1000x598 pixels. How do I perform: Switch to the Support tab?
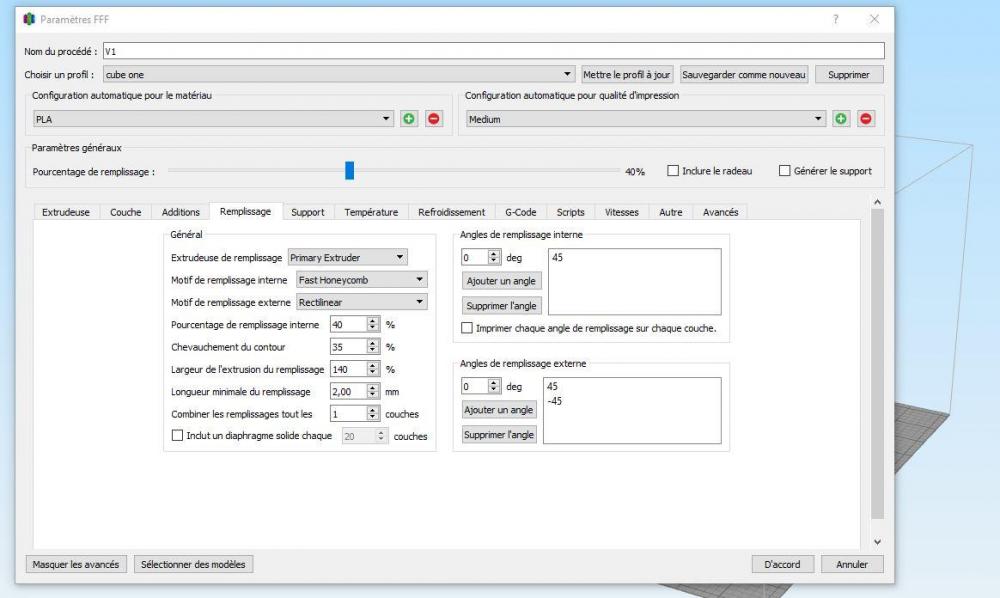coord(307,212)
